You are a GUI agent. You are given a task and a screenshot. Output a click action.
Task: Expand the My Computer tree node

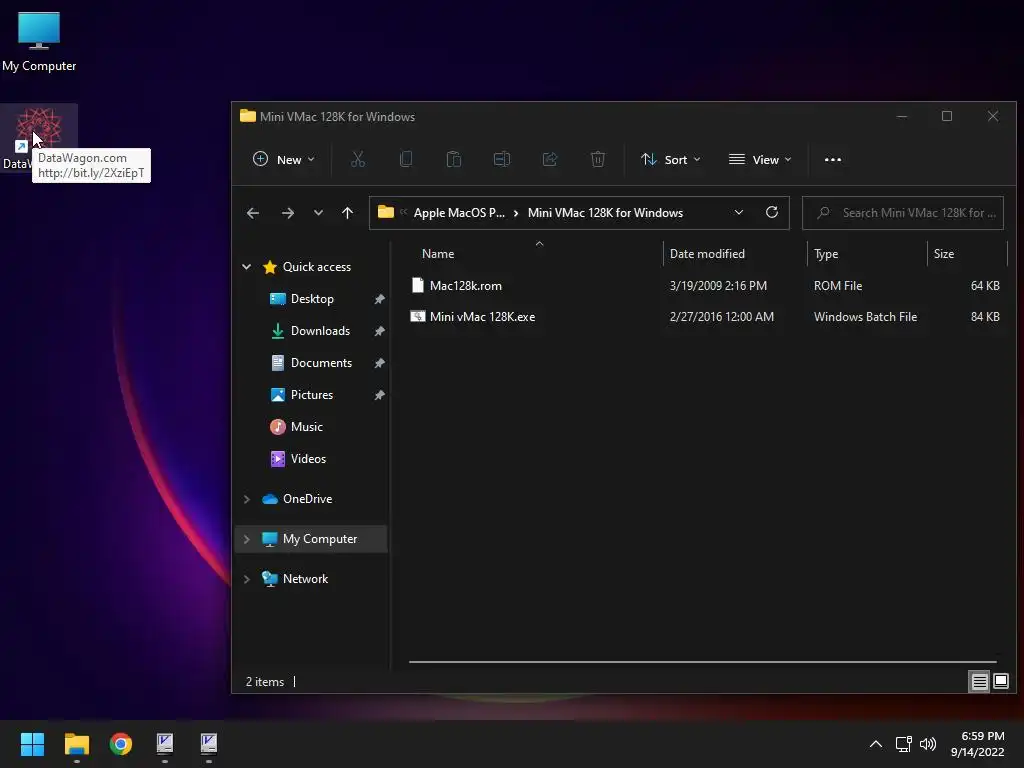(x=246, y=539)
